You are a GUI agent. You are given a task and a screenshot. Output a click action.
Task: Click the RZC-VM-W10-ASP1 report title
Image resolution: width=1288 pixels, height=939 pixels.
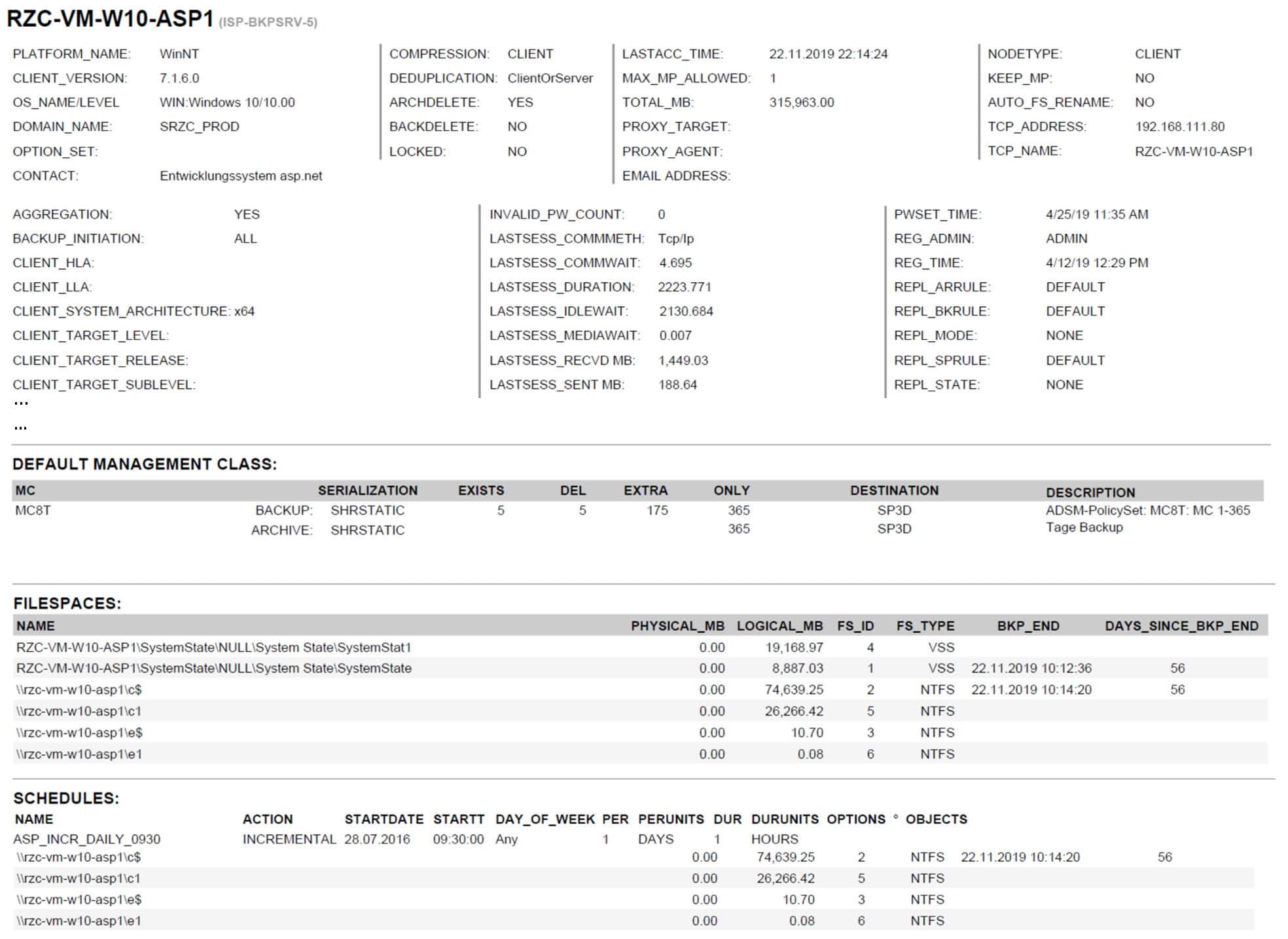(x=110, y=19)
